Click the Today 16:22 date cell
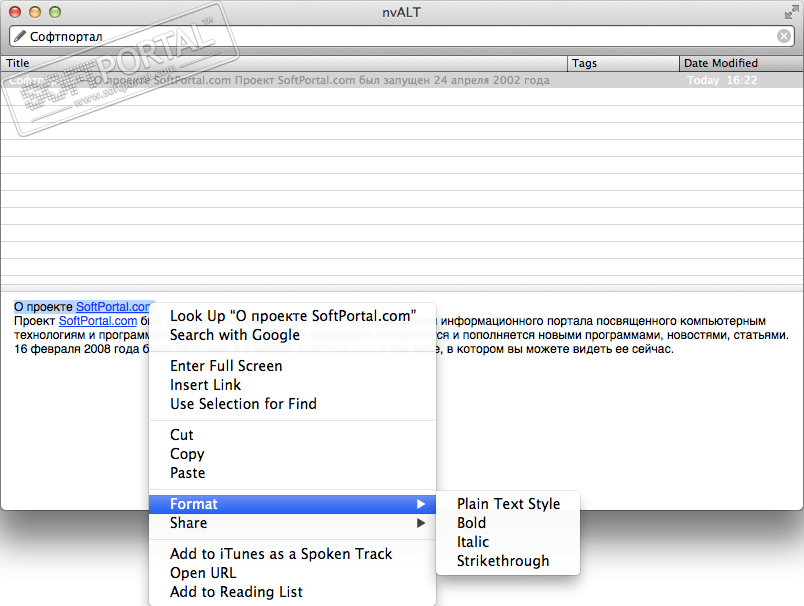This screenshot has height=606, width=804. [722, 80]
